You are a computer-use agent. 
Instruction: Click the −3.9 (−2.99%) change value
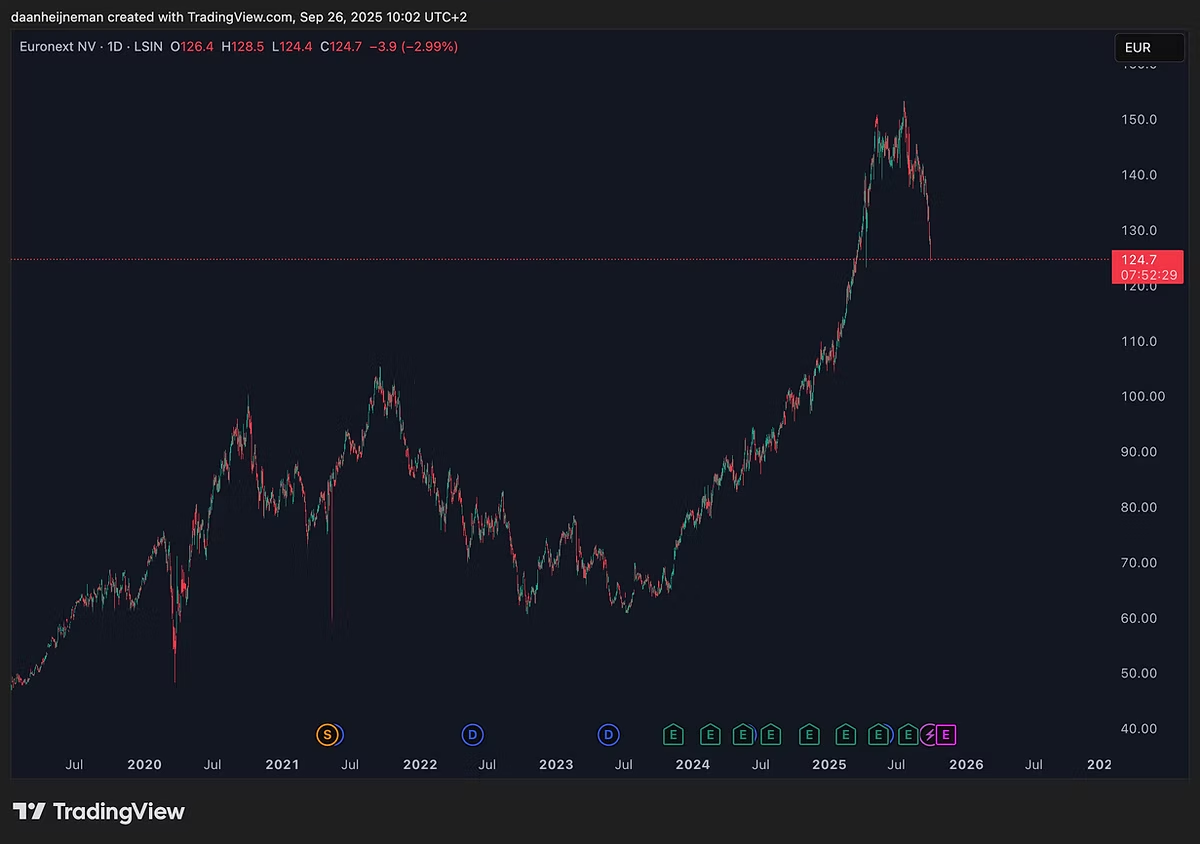415,46
